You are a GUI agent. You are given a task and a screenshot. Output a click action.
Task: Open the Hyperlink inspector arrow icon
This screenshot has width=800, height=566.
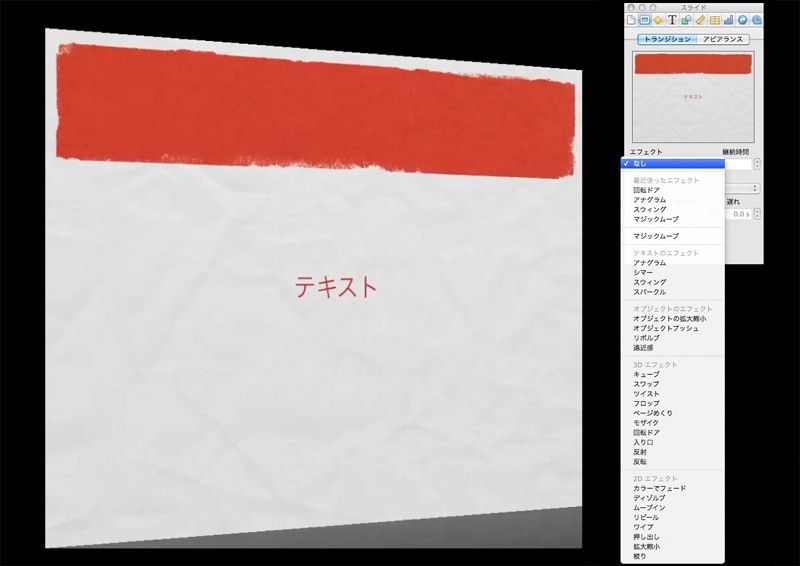(742, 19)
